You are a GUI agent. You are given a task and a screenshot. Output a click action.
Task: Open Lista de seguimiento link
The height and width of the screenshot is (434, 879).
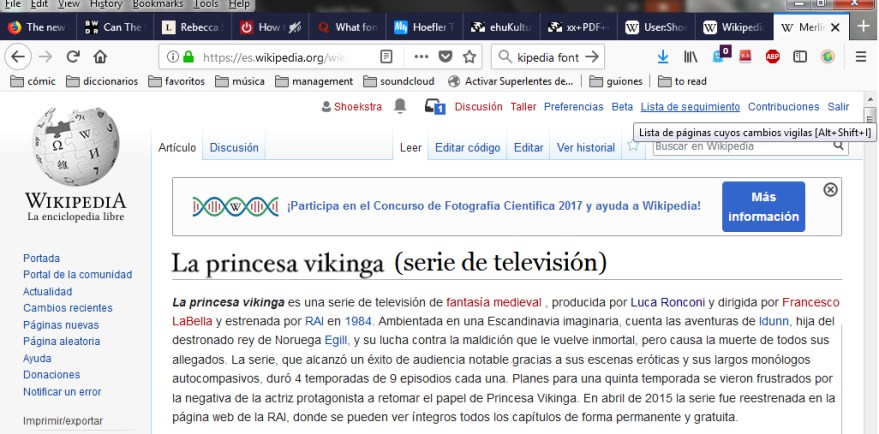[x=690, y=107]
